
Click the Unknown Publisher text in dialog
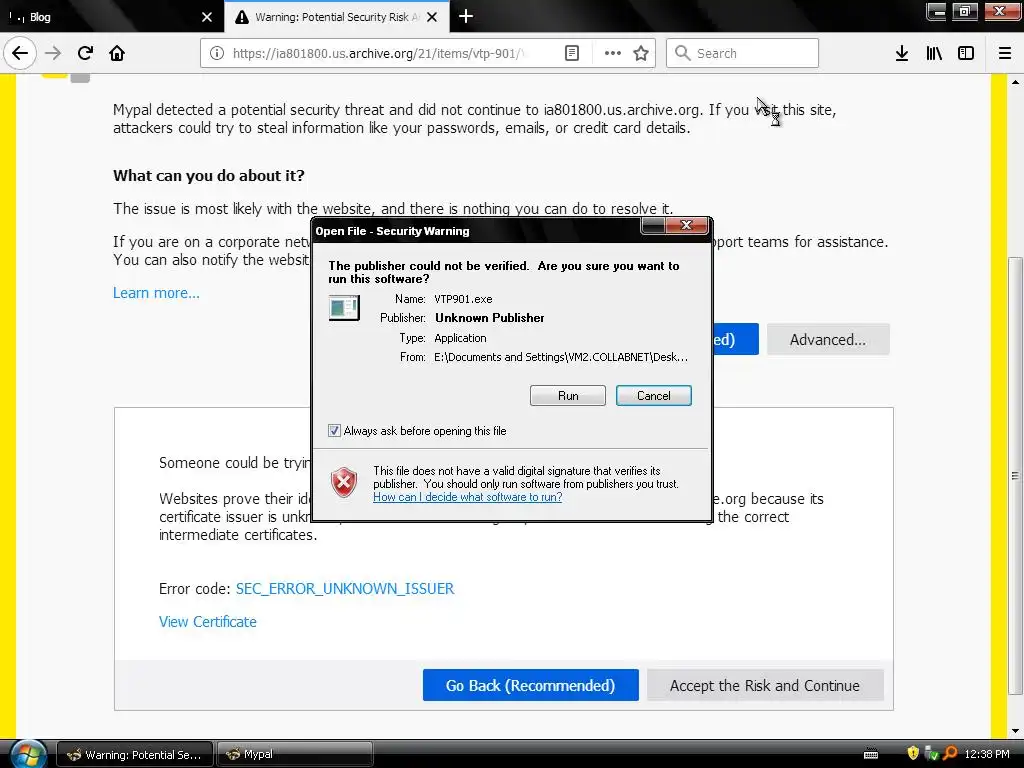click(490, 318)
